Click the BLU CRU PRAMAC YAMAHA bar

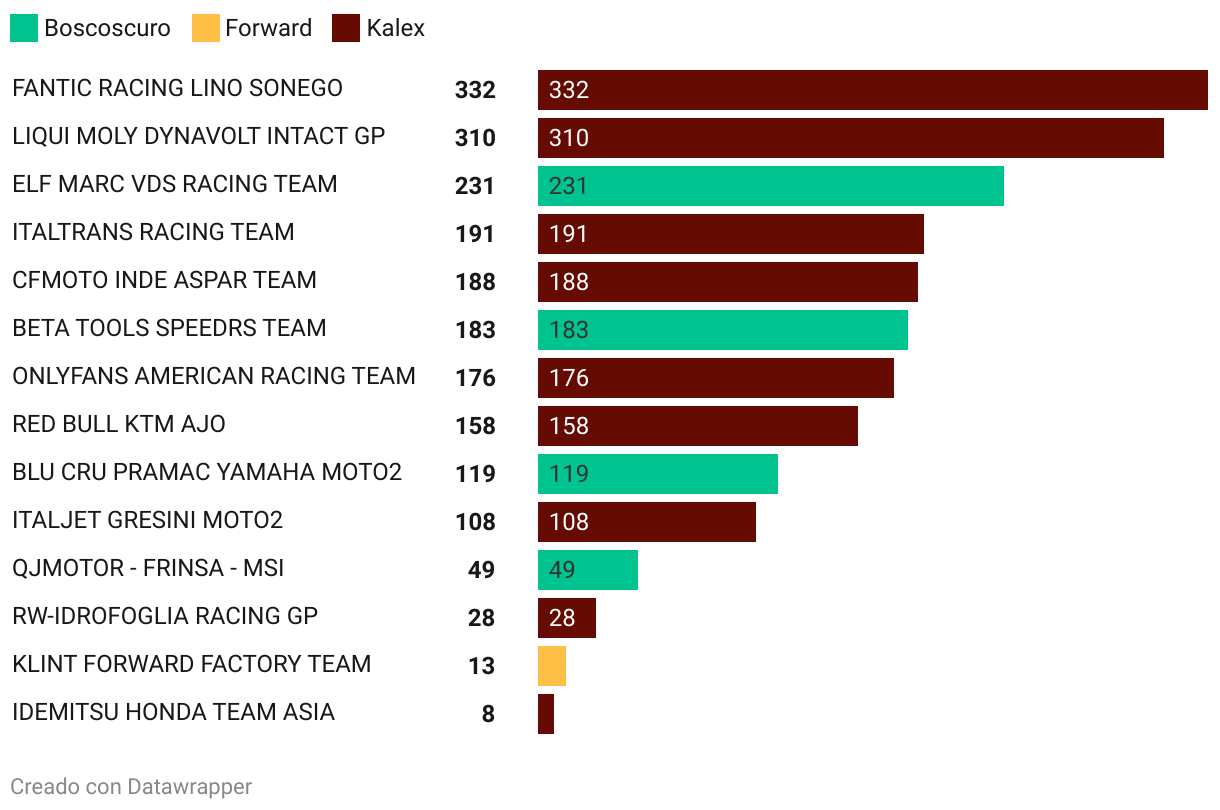658,474
